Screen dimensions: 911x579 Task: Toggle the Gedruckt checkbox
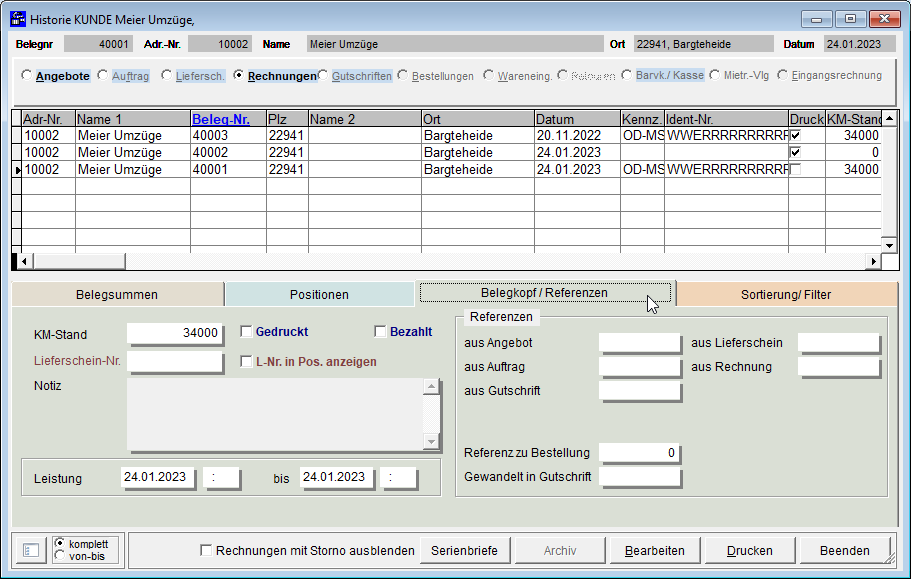pyautogui.click(x=246, y=332)
